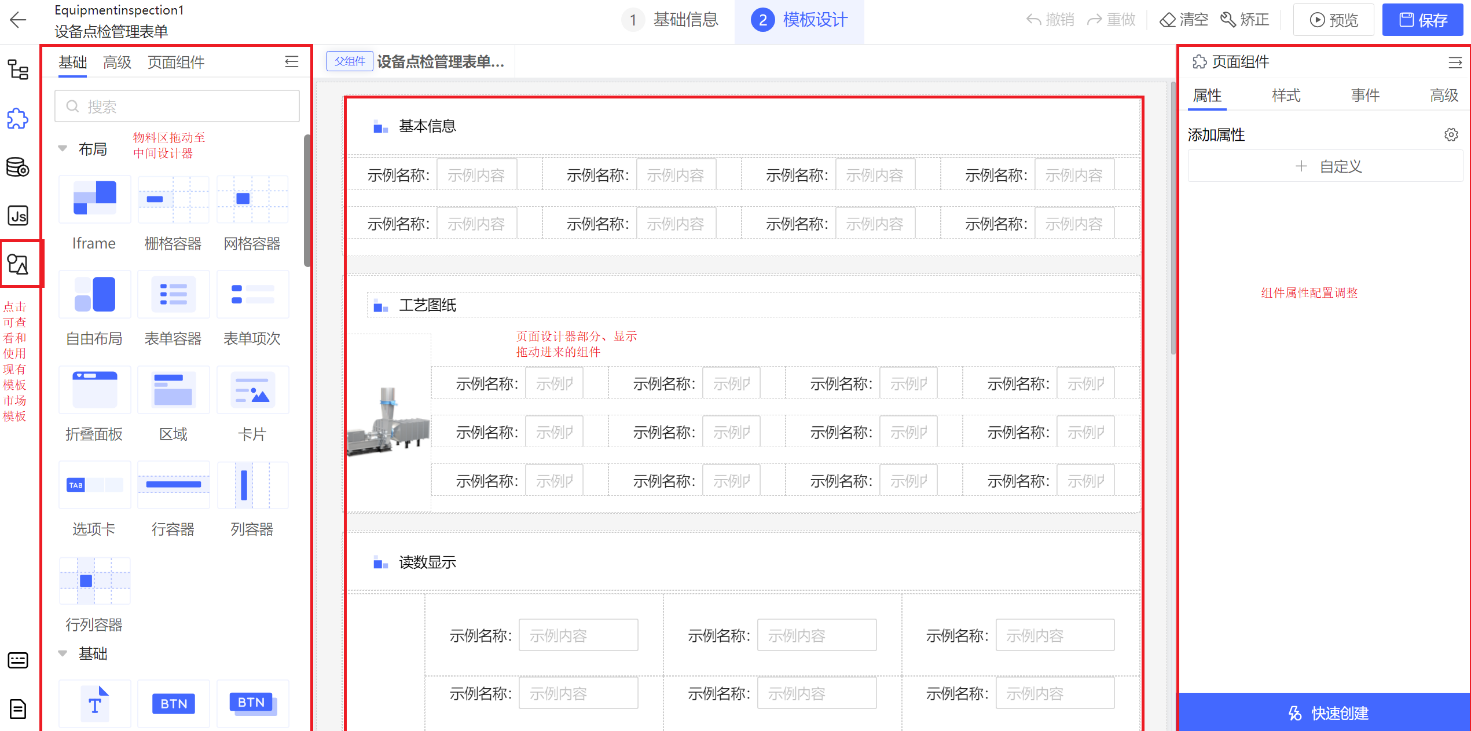Click the 搜索 component search field

[x=177, y=106]
